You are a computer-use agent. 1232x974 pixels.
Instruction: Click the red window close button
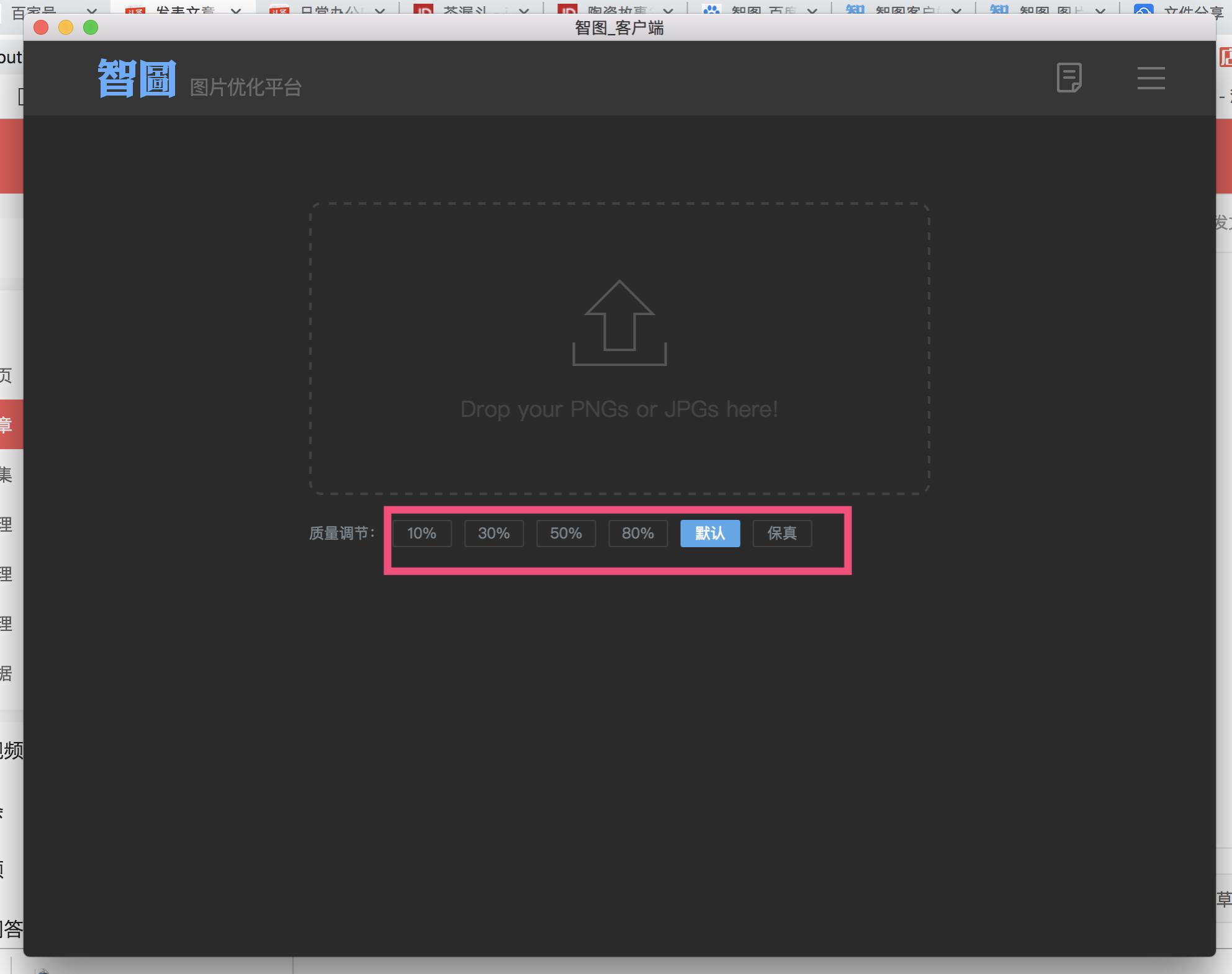[41, 27]
